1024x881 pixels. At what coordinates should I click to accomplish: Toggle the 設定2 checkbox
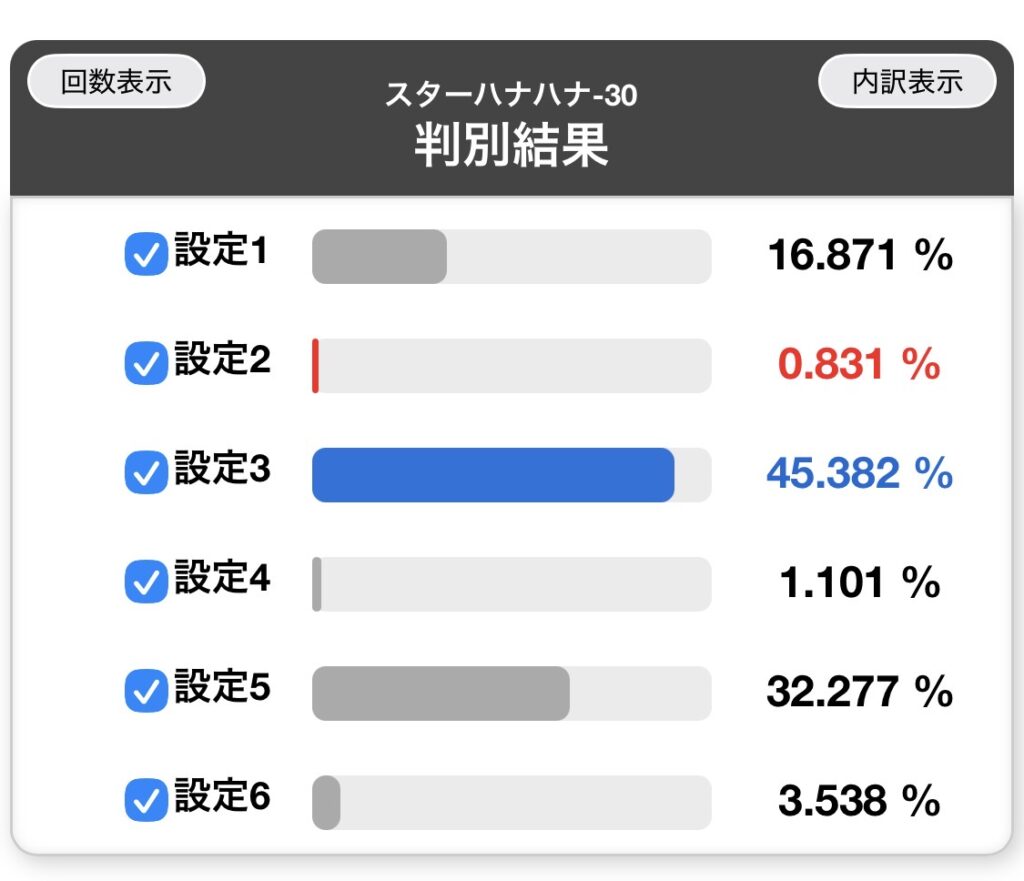pos(146,365)
